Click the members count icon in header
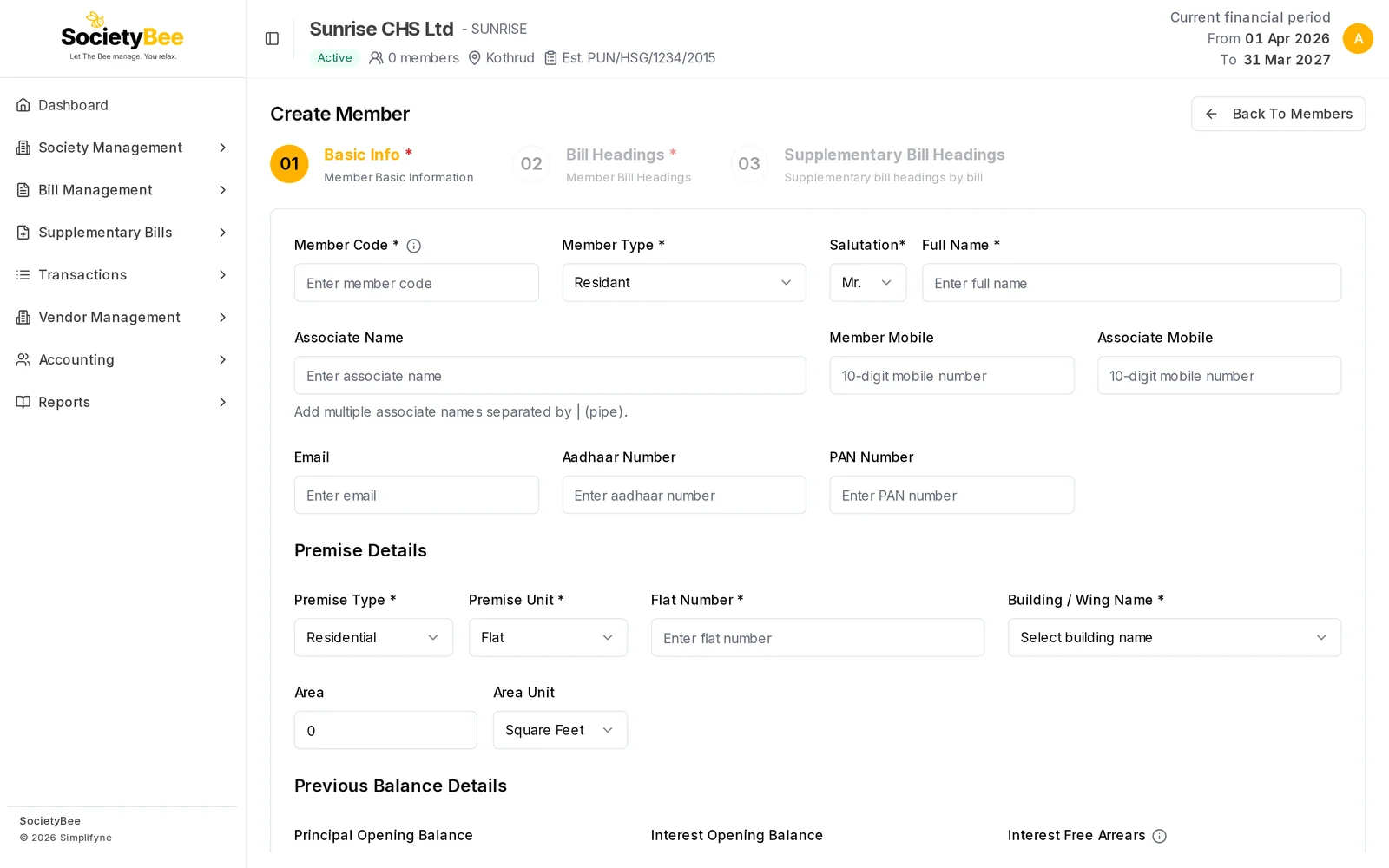The height and width of the screenshot is (868, 1389). pos(376,58)
